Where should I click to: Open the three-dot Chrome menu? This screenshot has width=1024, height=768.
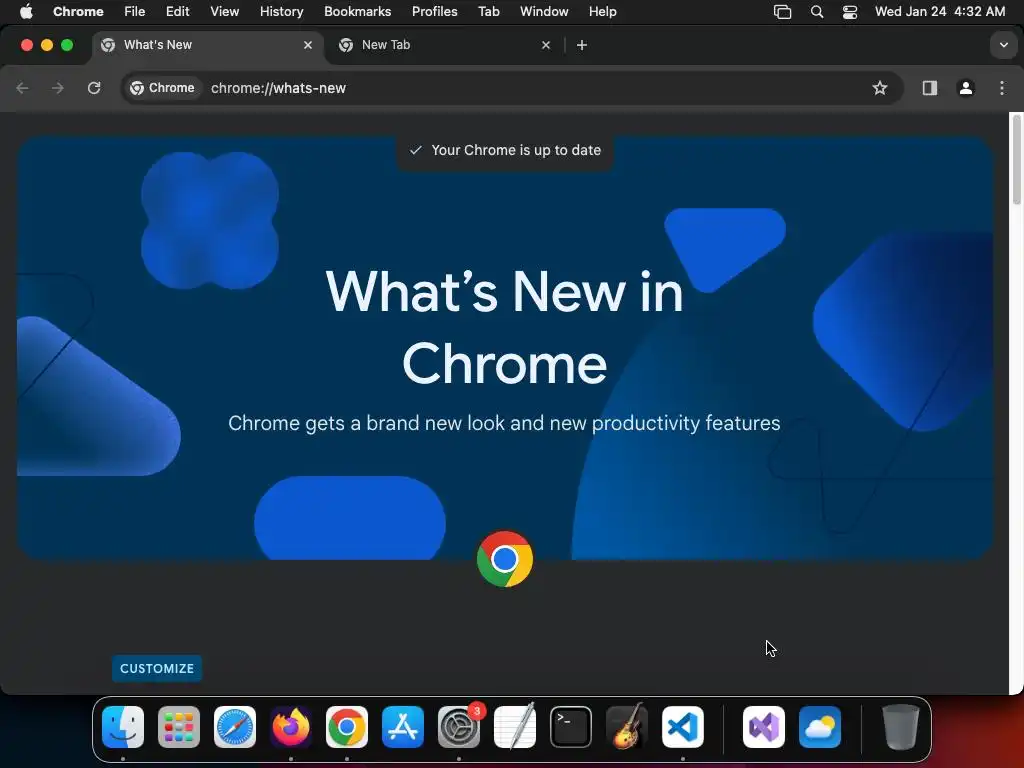tap(1002, 88)
